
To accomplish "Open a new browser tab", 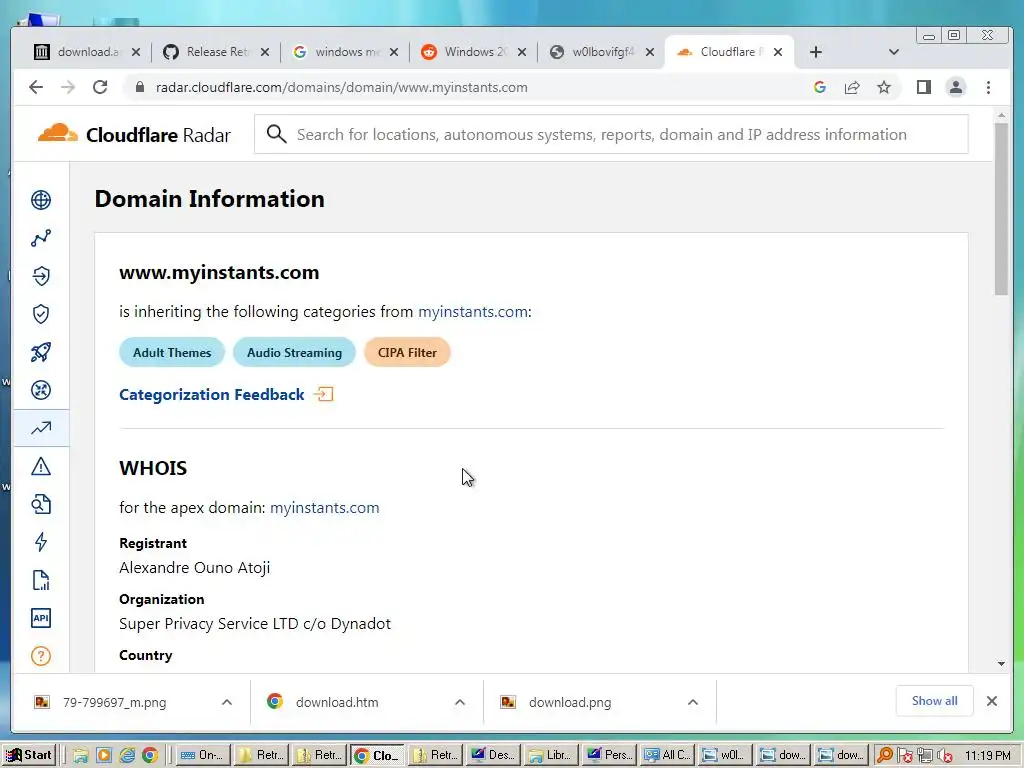I will pyautogui.click(x=816, y=52).
